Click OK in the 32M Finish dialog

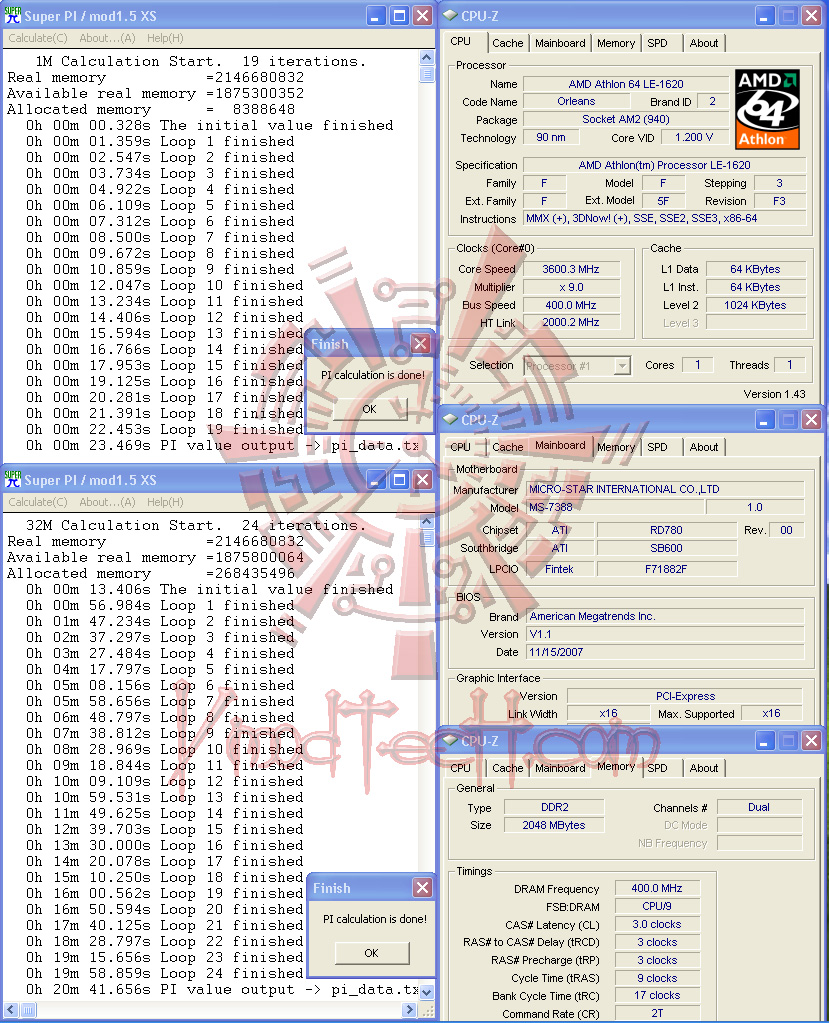point(372,953)
